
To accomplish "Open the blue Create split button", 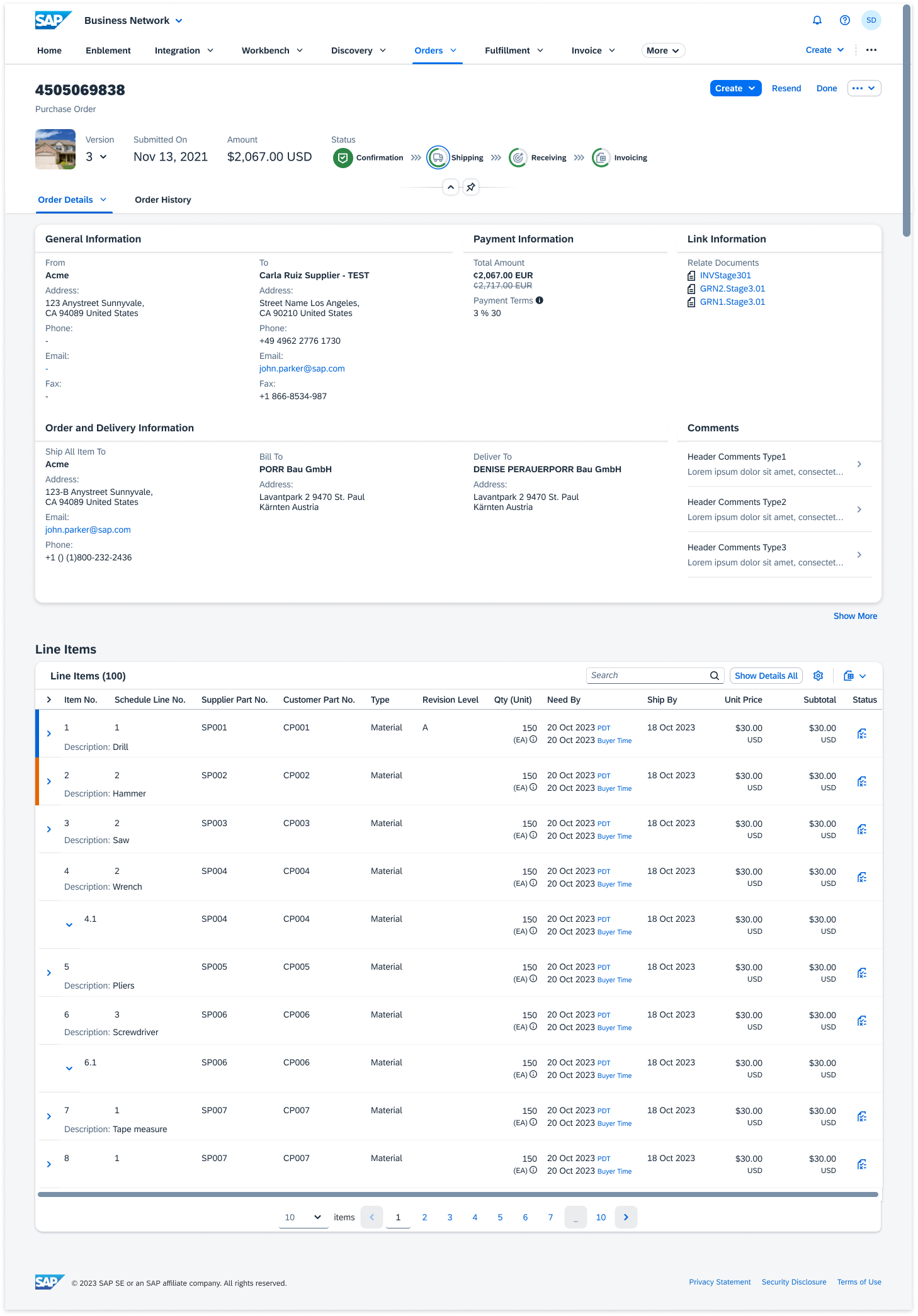I will (x=735, y=88).
